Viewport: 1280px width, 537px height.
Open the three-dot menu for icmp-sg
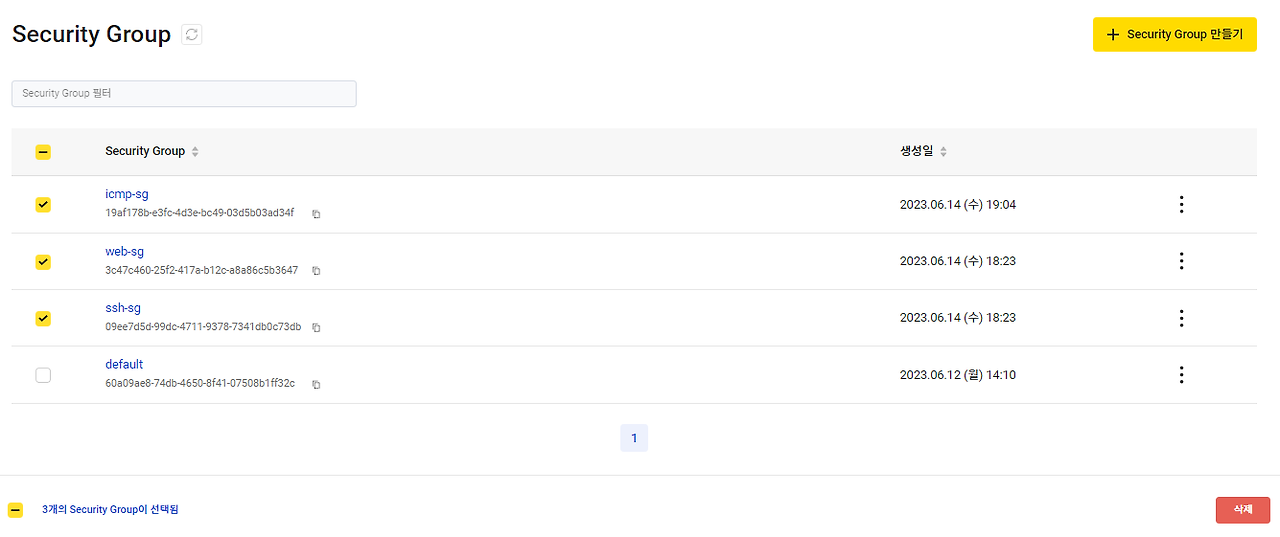pos(1181,204)
